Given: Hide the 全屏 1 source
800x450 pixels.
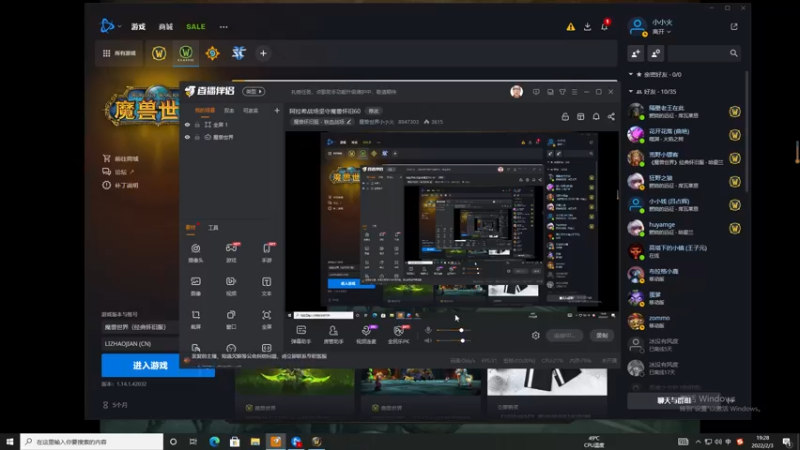Looking at the screenshot, I should tap(187, 124).
